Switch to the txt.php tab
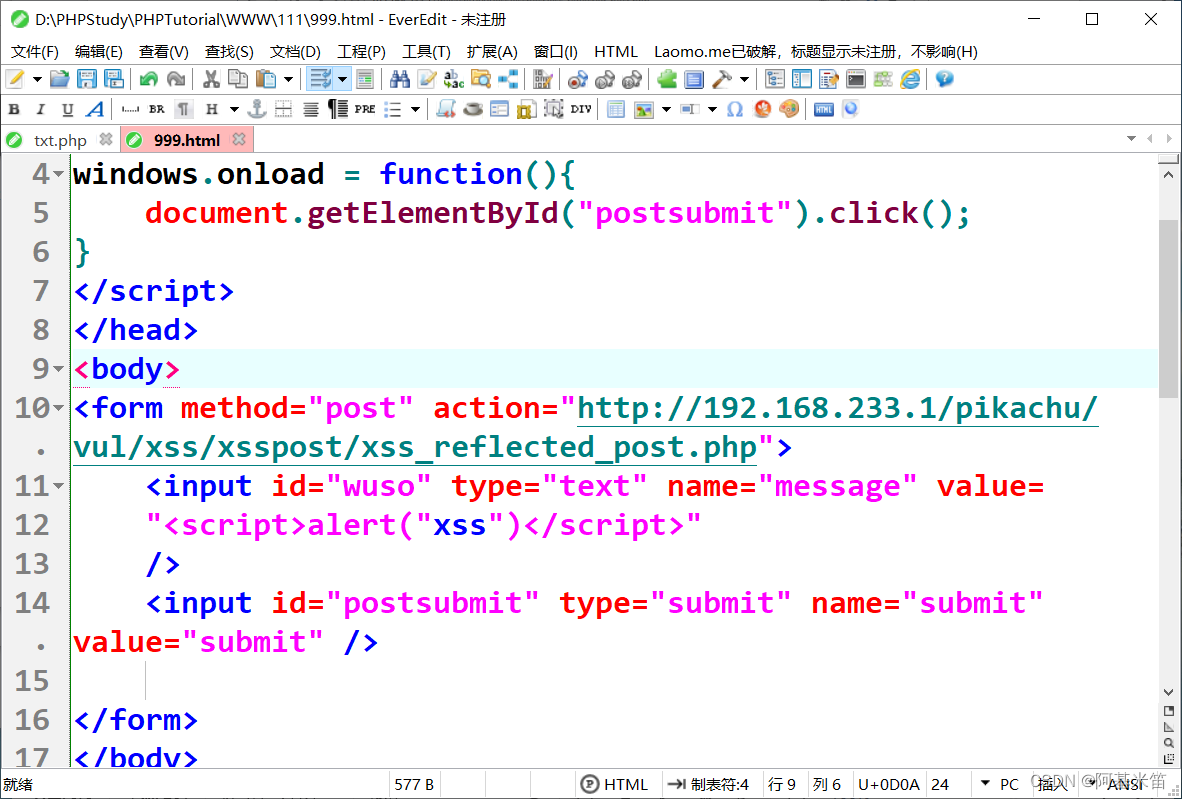The height and width of the screenshot is (799, 1182). pos(60,140)
